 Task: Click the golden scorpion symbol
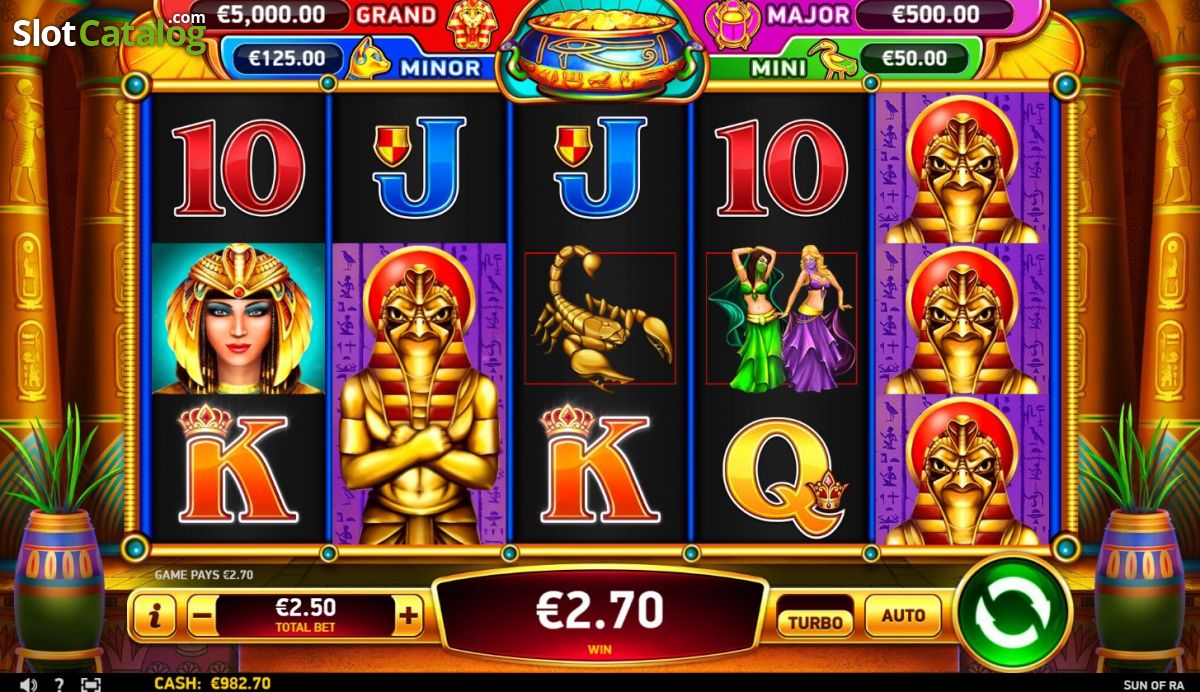point(600,318)
